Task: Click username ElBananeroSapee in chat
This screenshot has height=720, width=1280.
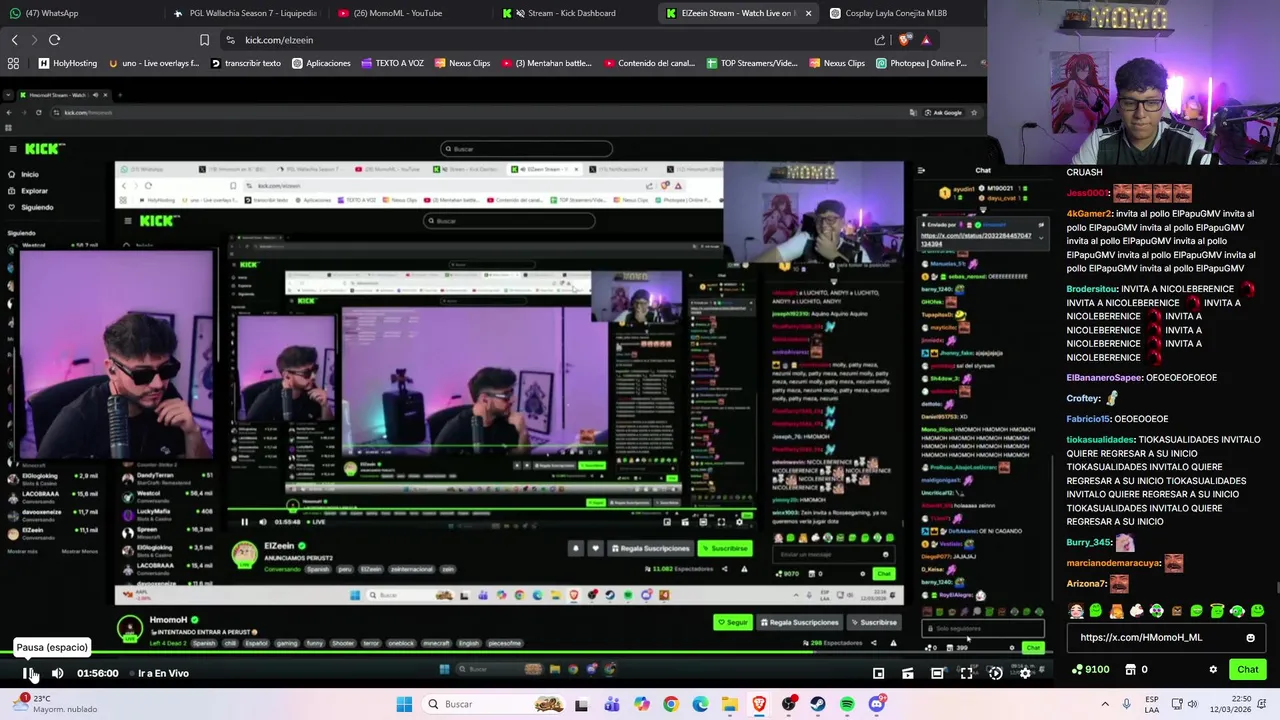Action: 1104,377
